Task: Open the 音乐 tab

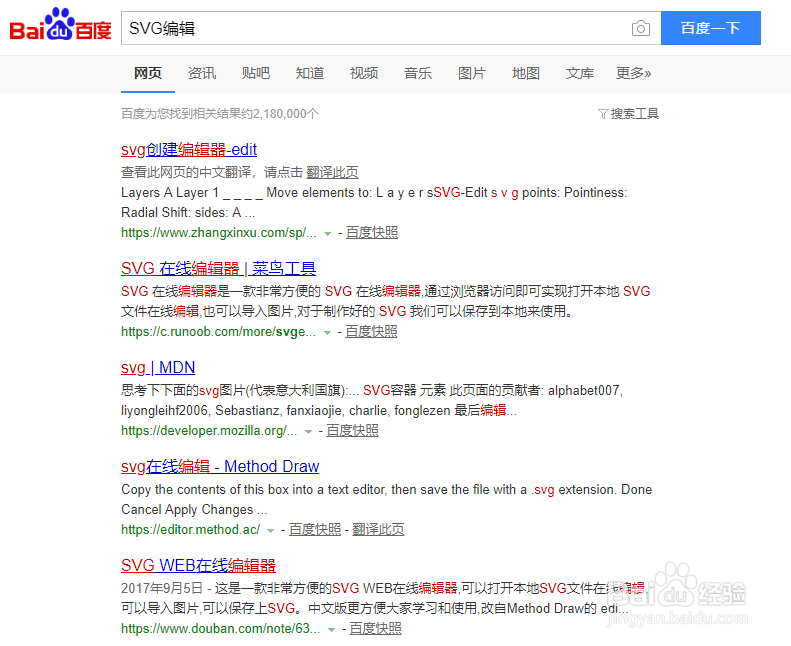Action: click(418, 74)
